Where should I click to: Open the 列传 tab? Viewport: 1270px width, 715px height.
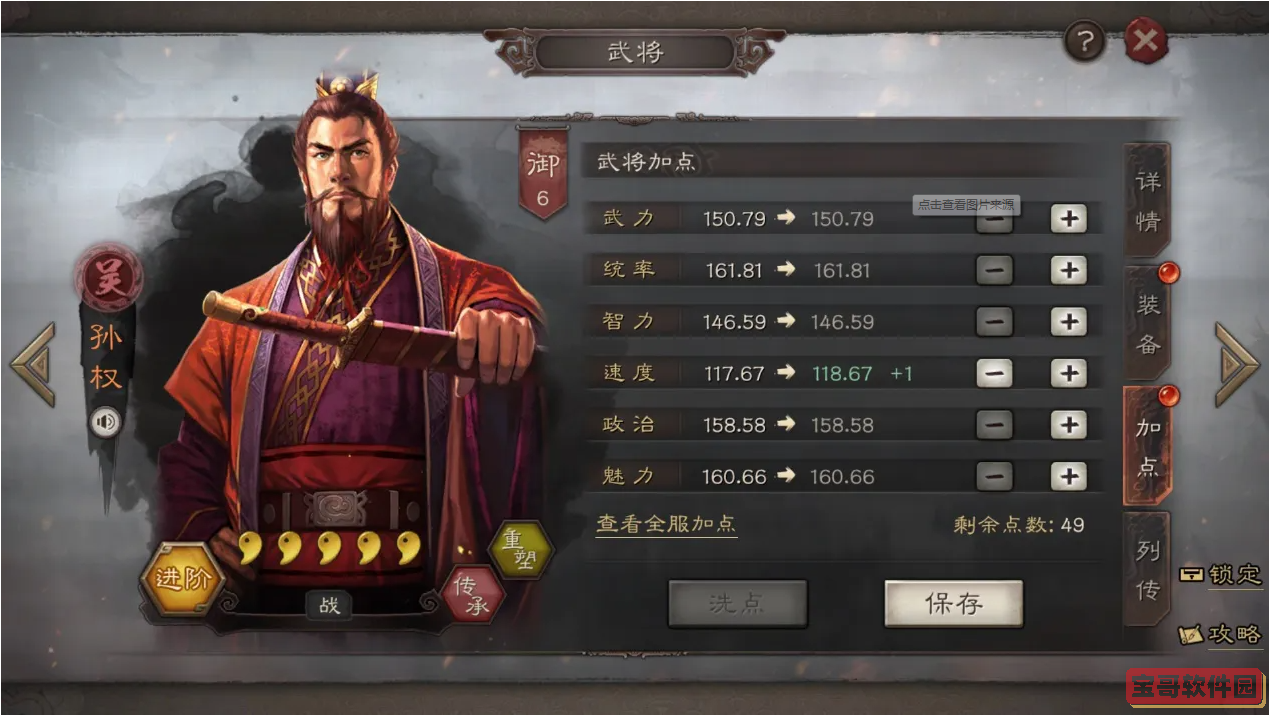tap(1148, 569)
